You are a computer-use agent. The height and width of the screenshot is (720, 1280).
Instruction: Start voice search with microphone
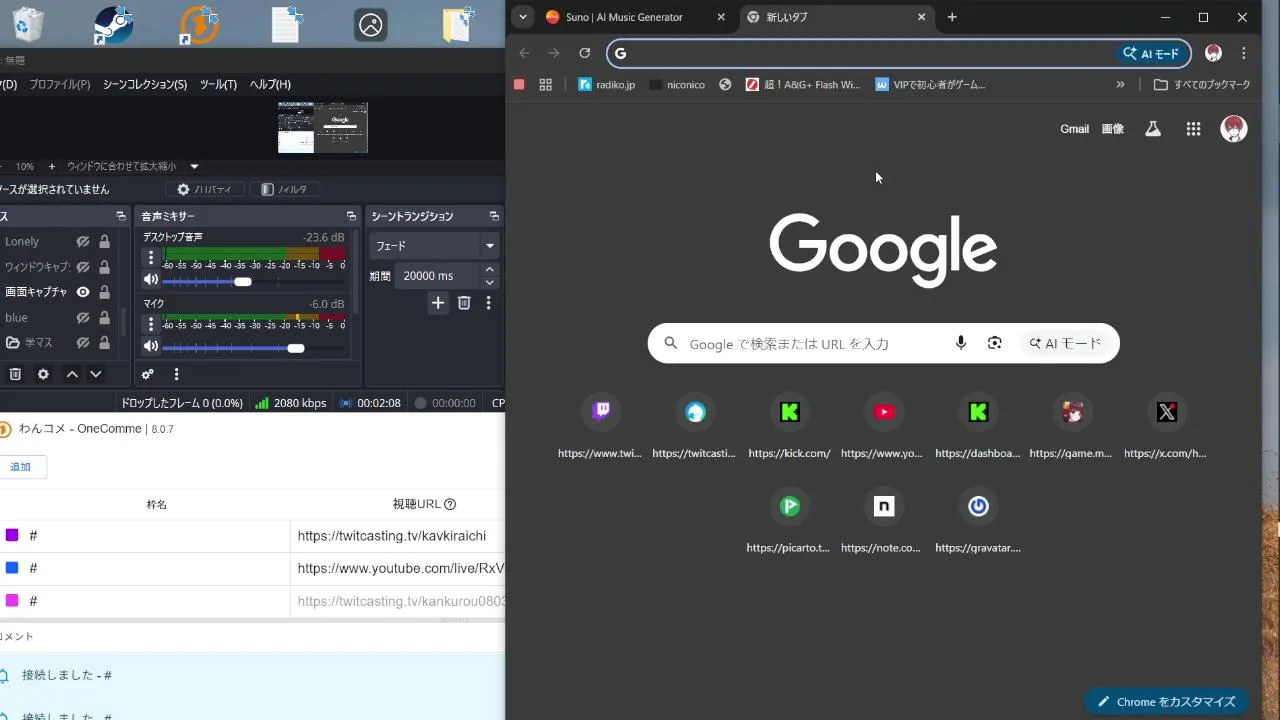coord(960,343)
